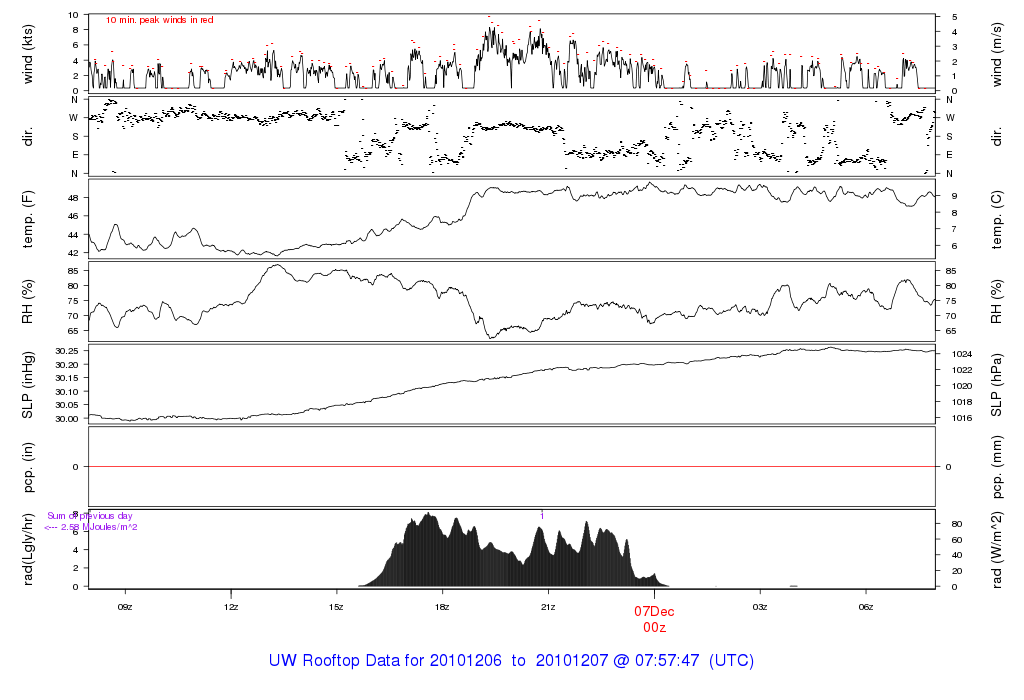Viewport: 1024px width, 700px height.
Task: Click the 'temp. (F)' axis label
Action: [28, 219]
